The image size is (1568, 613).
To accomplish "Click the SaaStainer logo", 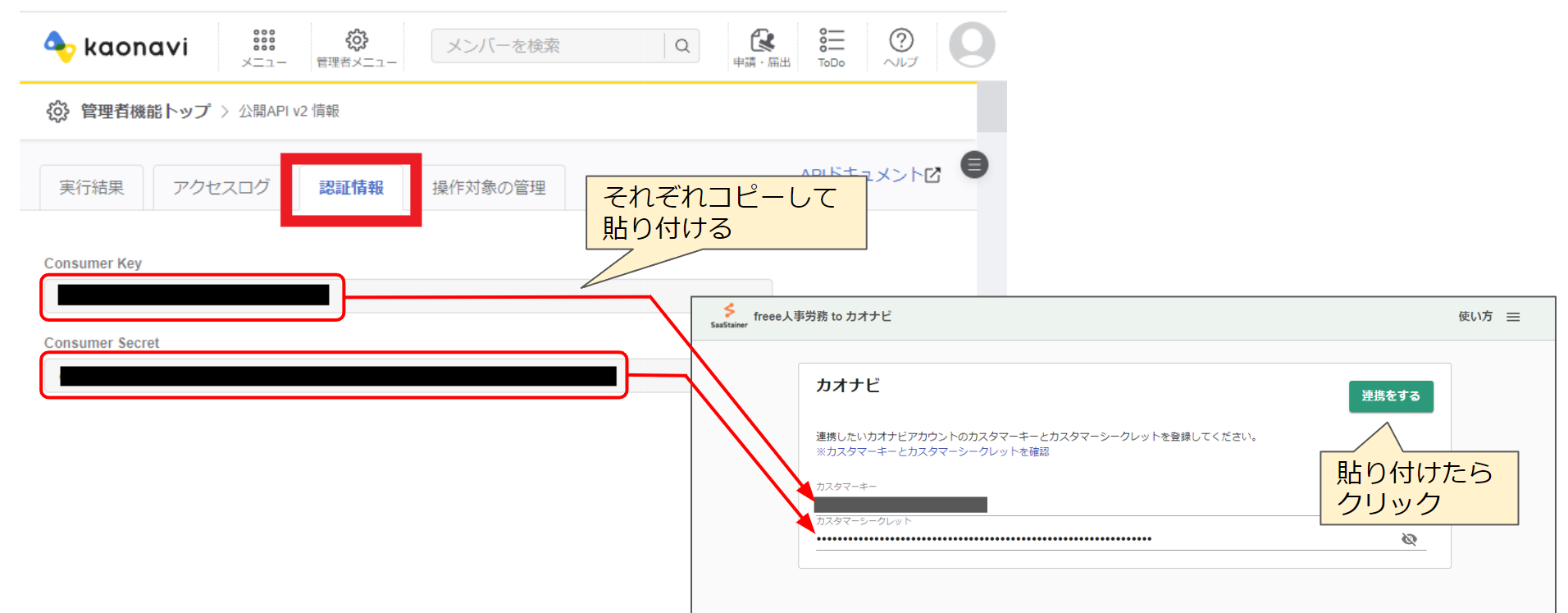I will click(728, 315).
